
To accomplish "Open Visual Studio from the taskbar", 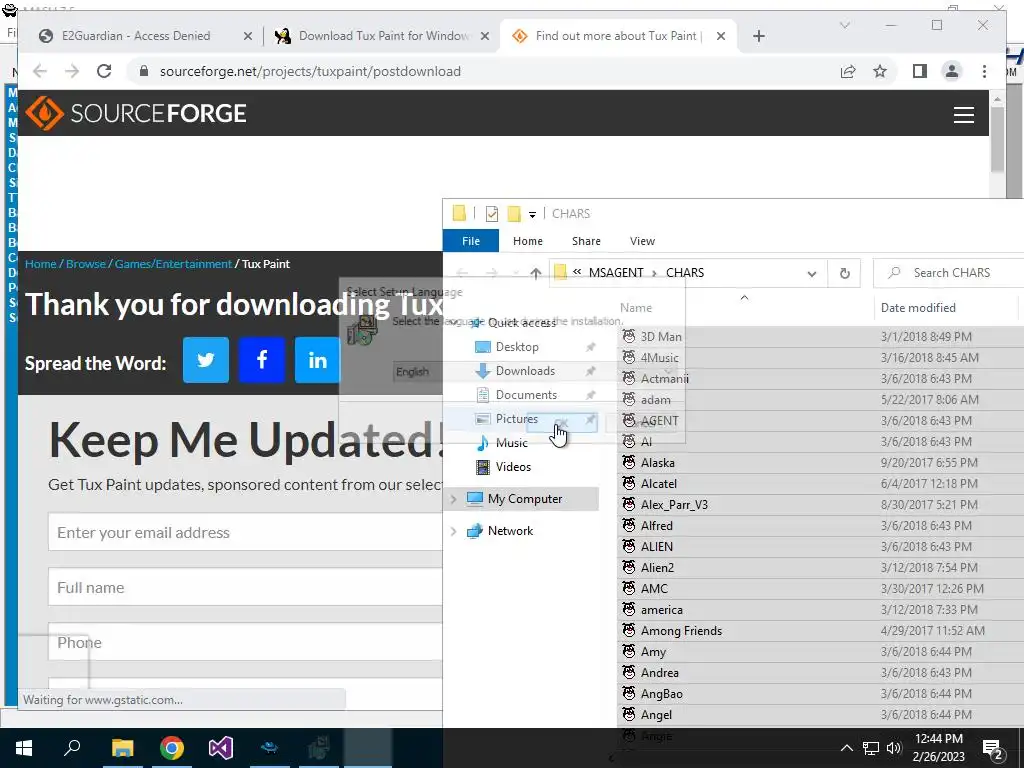I will [221, 748].
